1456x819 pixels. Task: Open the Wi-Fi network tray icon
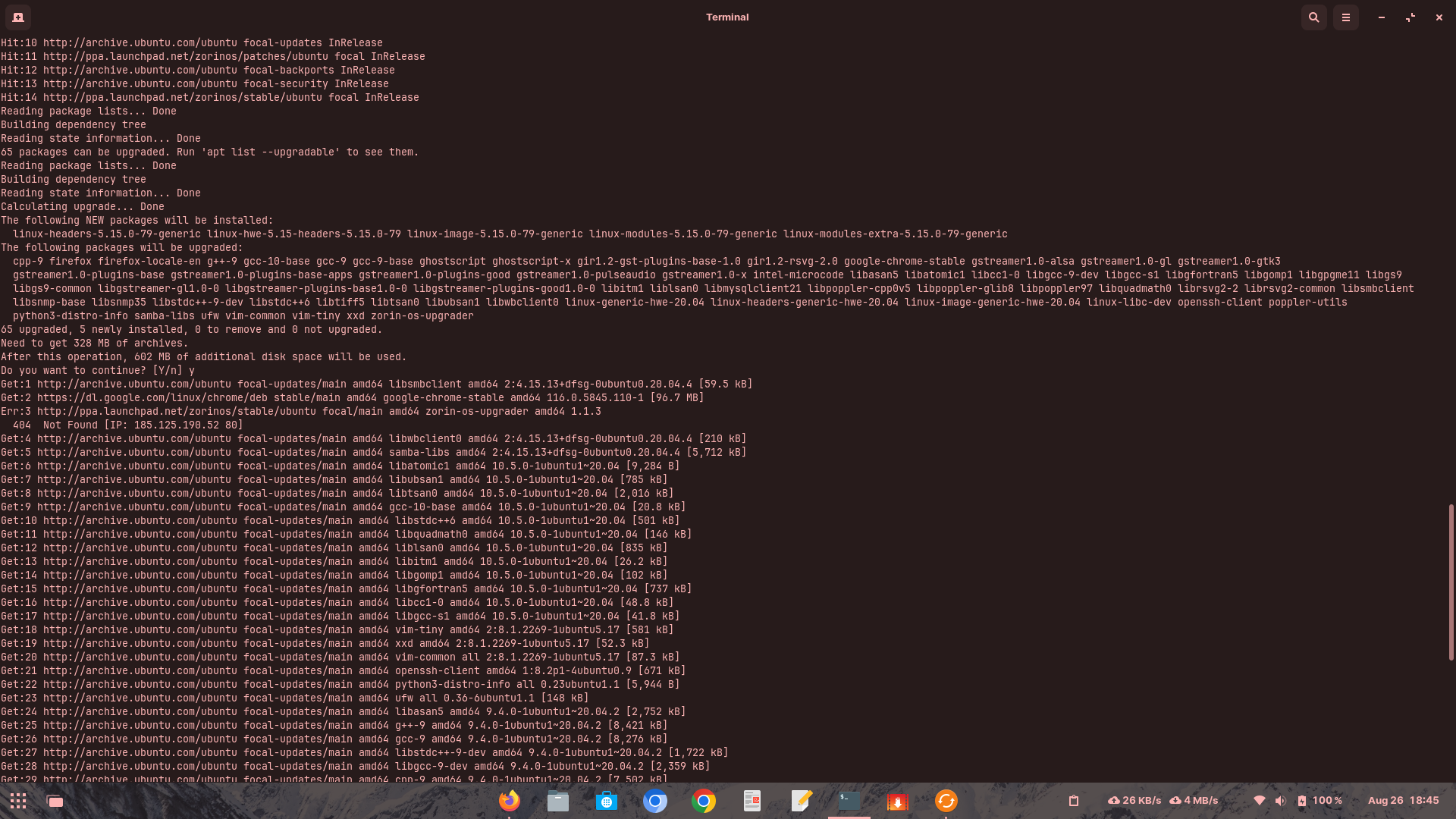pyautogui.click(x=1260, y=801)
